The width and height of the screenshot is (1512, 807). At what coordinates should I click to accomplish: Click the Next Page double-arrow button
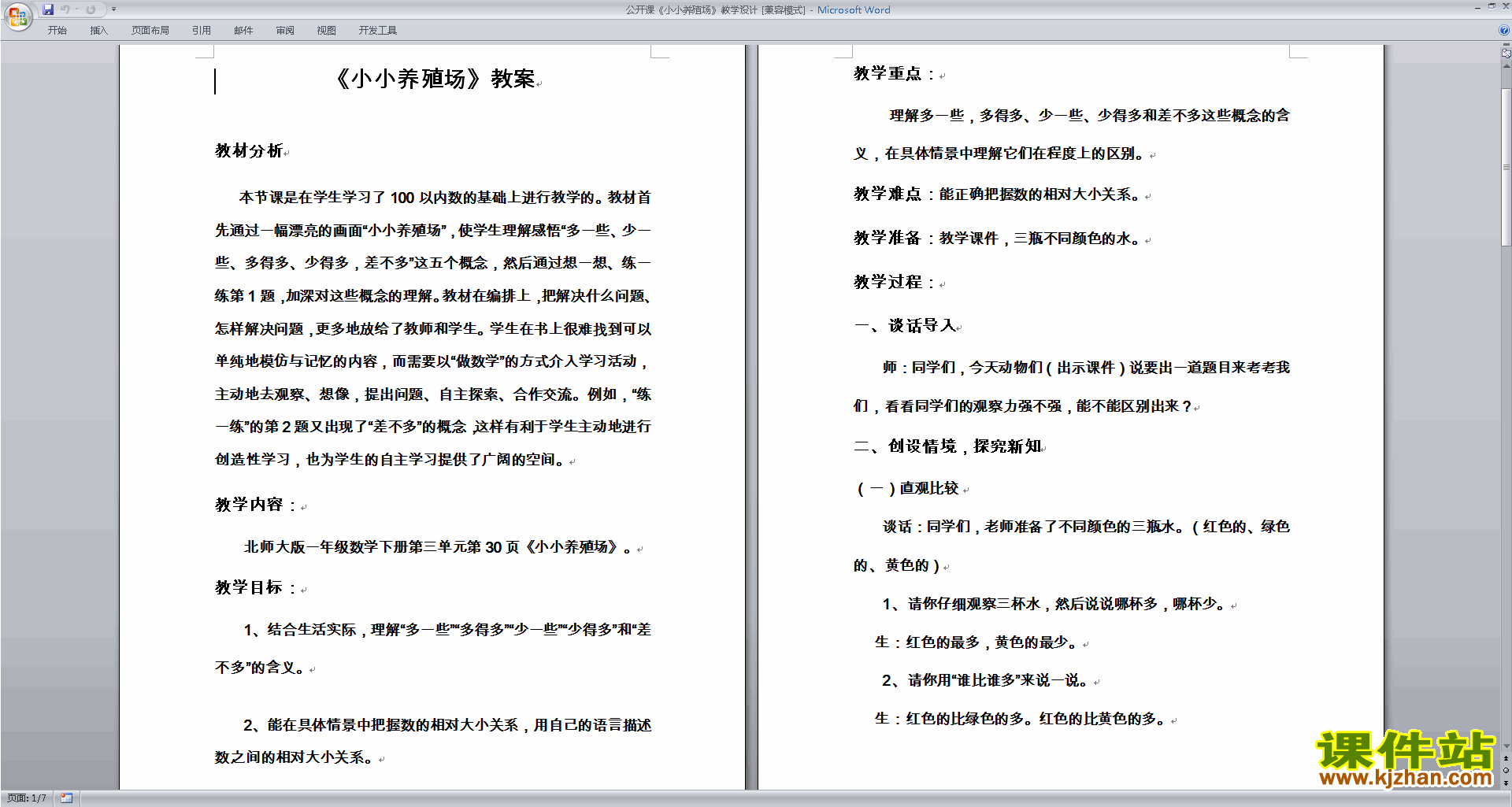point(1506,783)
